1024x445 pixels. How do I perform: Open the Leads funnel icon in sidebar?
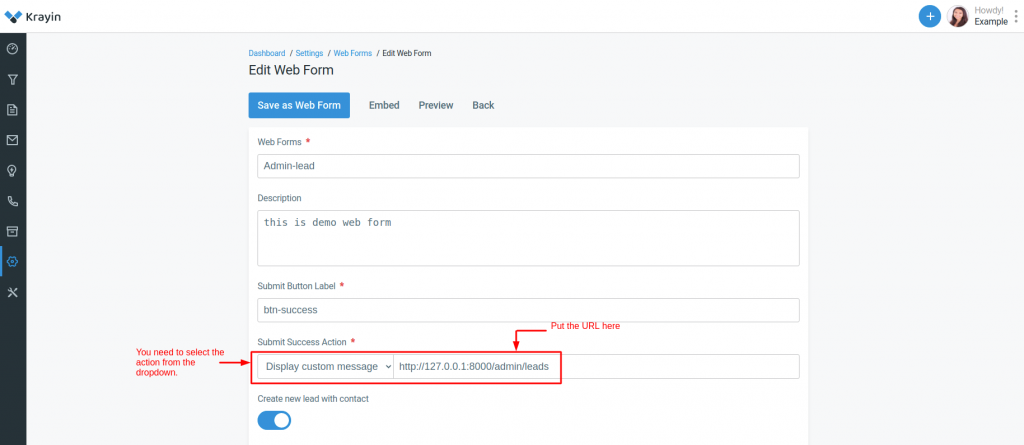tap(12, 80)
